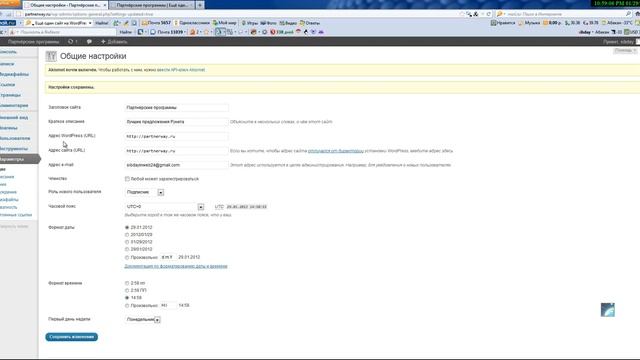Image resolution: width=640 pixels, height=360 pixels.
Task: Close the 'Общие настройки' browser tab
Action: click(104, 5)
